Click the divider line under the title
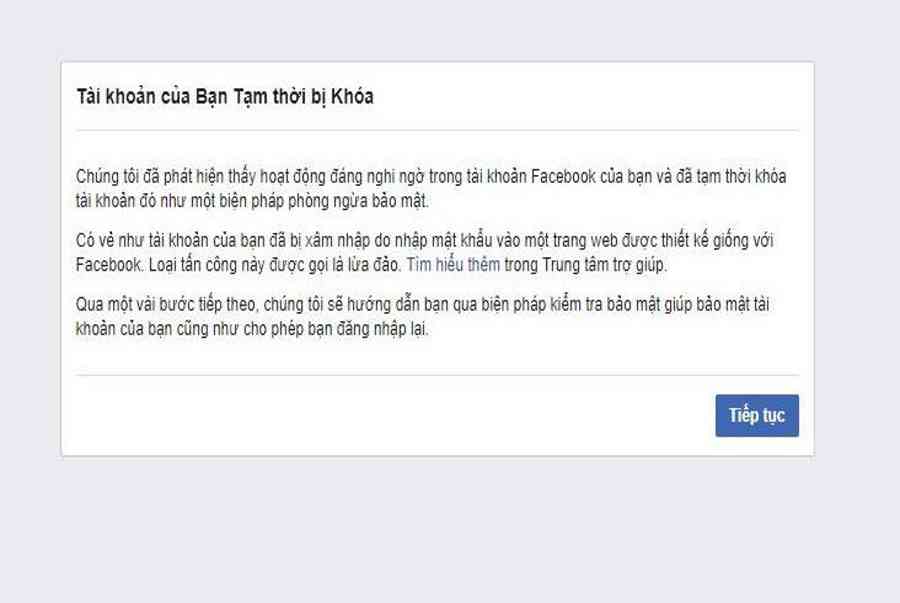900x603 pixels. pyautogui.click(x=437, y=131)
